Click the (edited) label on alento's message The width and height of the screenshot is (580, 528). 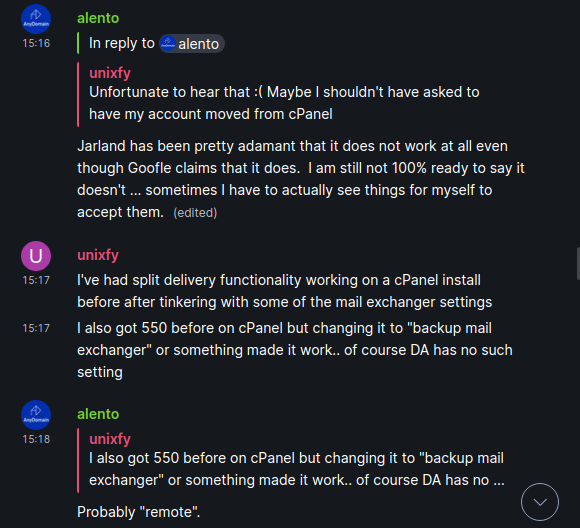[195, 213]
